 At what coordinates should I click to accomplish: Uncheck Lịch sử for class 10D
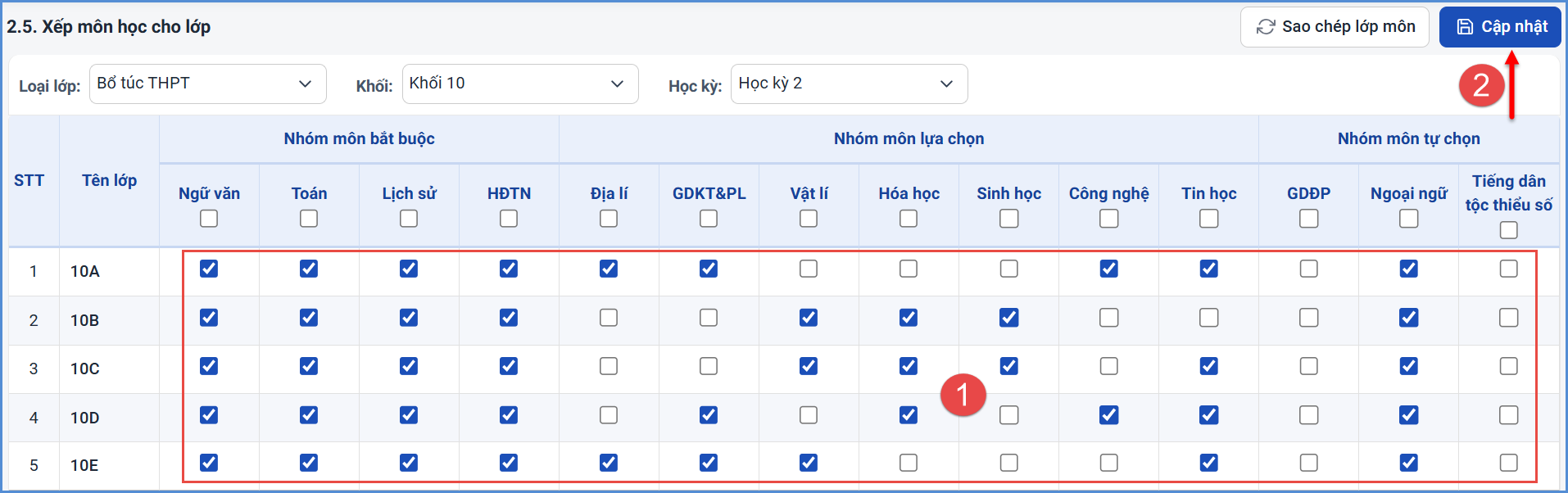[409, 415]
